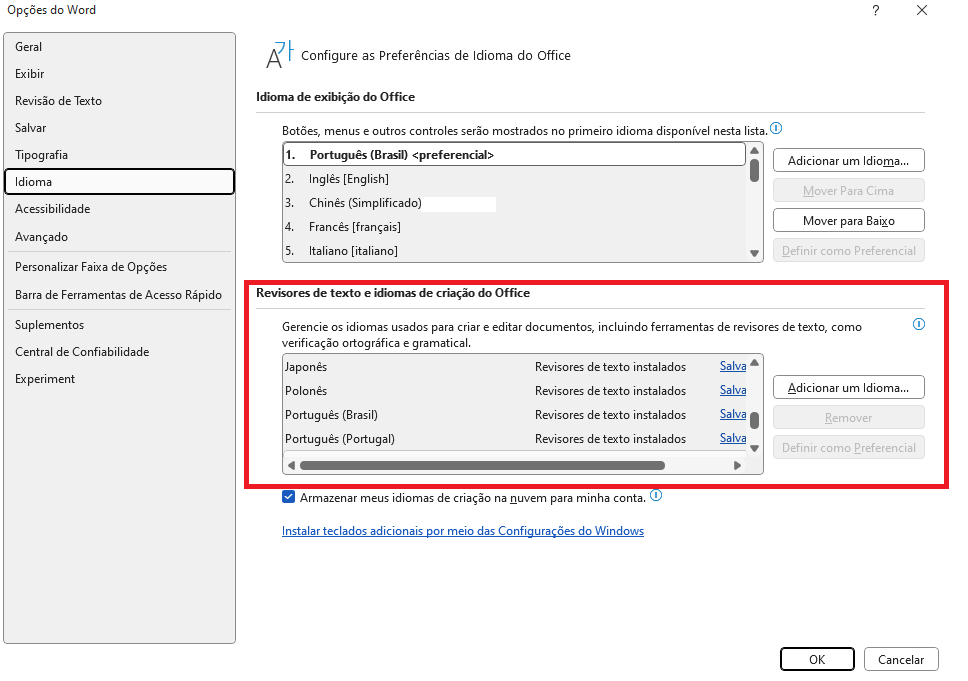Image resolution: width=968 pixels, height=681 pixels.
Task: Click down arrow of display language scrollbar
Action: coord(754,253)
